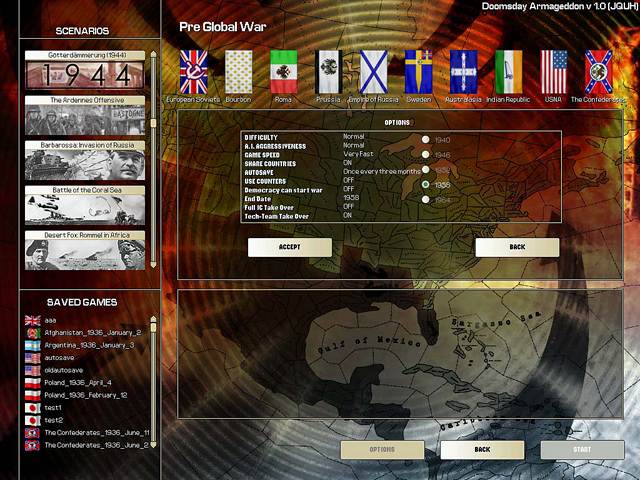The image size is (640, 480).
Task: Select the 1964 end date radio button
Action: (426, 200)
